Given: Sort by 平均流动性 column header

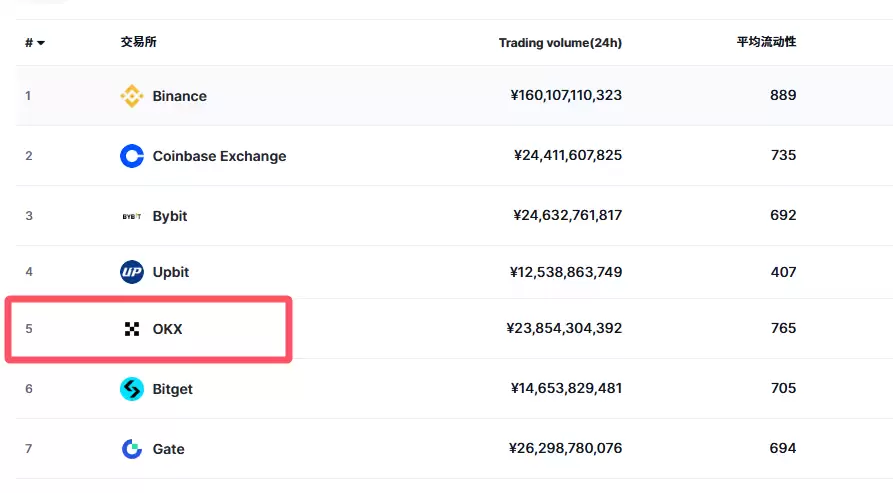Looking at the screenshot, I should tap(766, 42).
